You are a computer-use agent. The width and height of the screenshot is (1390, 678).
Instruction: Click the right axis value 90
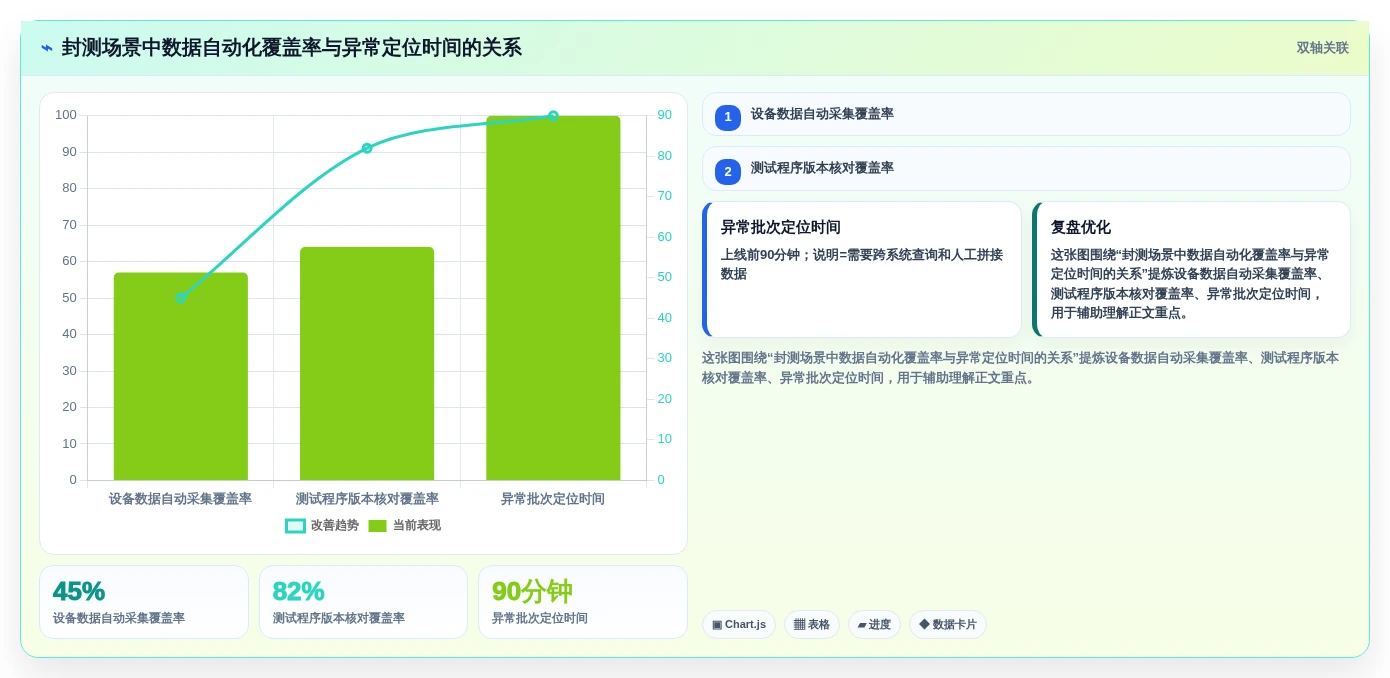664,115
